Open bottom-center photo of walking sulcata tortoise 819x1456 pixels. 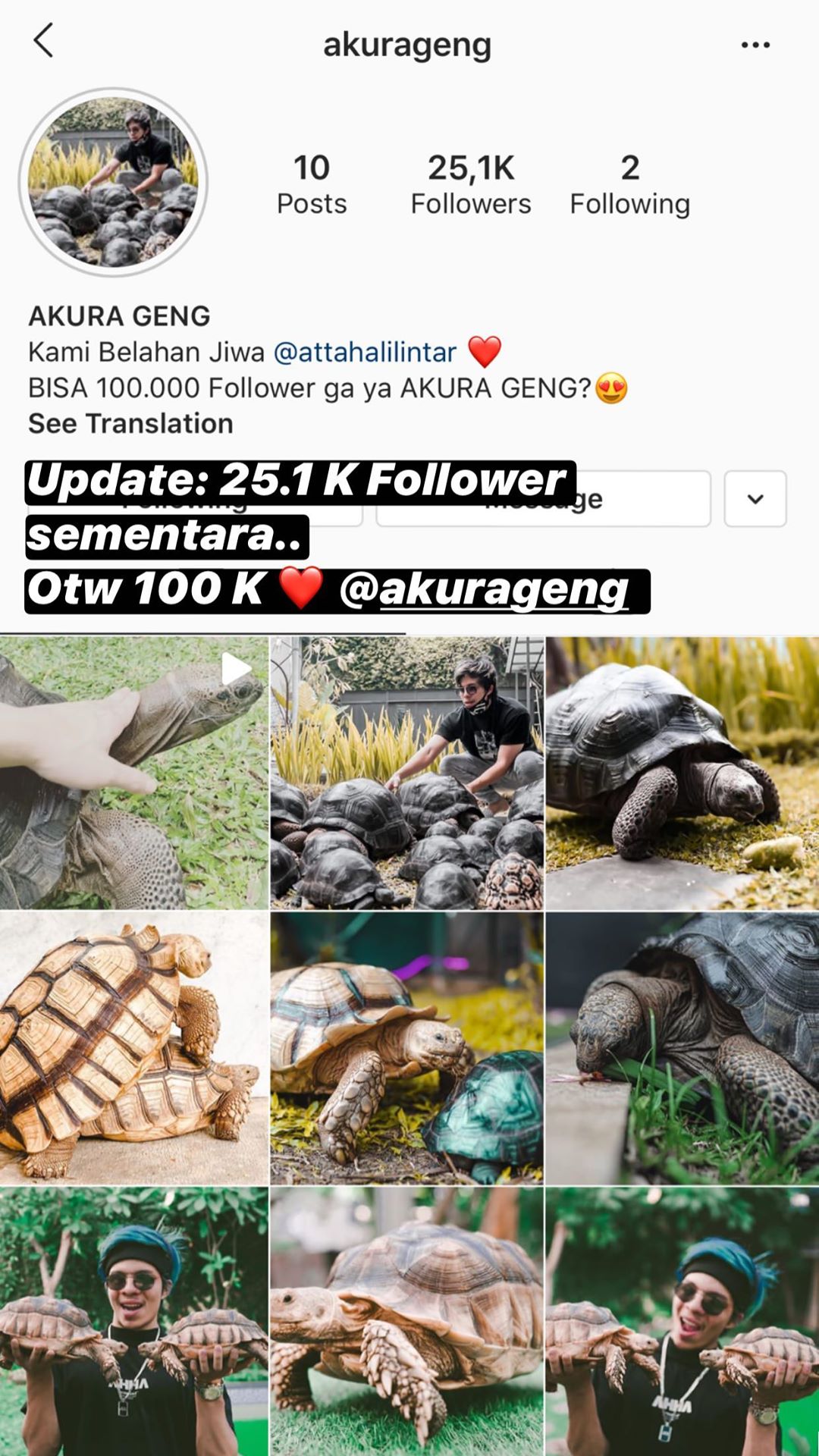point(407,1322)
